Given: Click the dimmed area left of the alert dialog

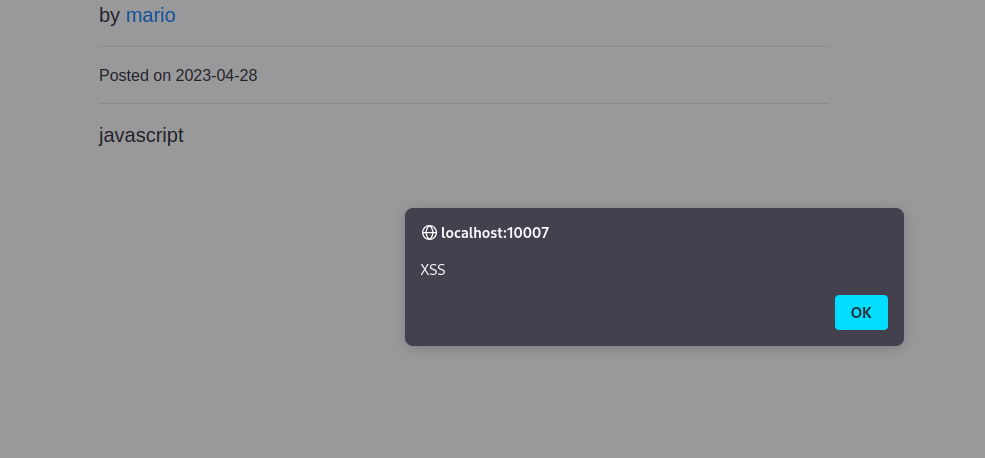Looking at the screenshot, I should tap(201, 276).
